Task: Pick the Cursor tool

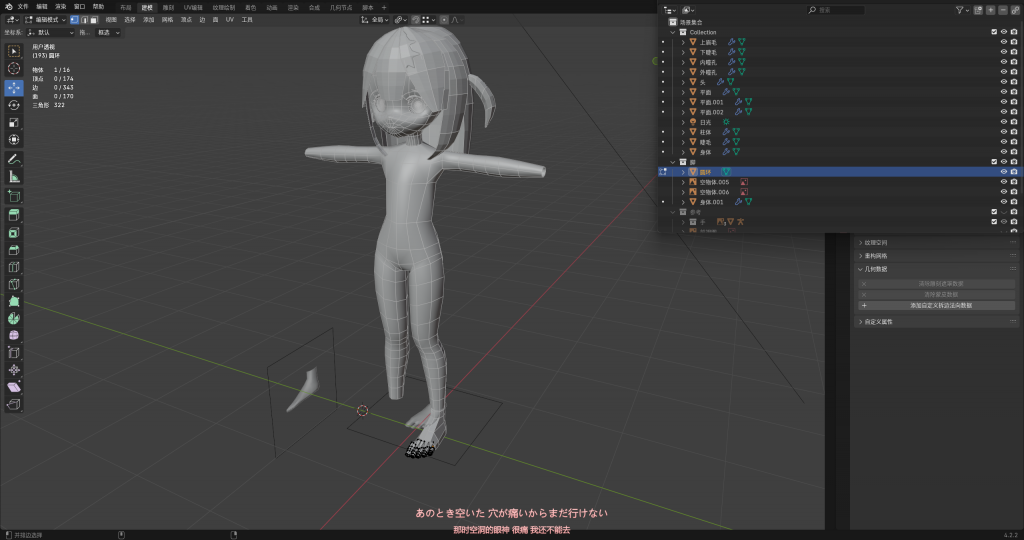Action: (x=14, y=68)
